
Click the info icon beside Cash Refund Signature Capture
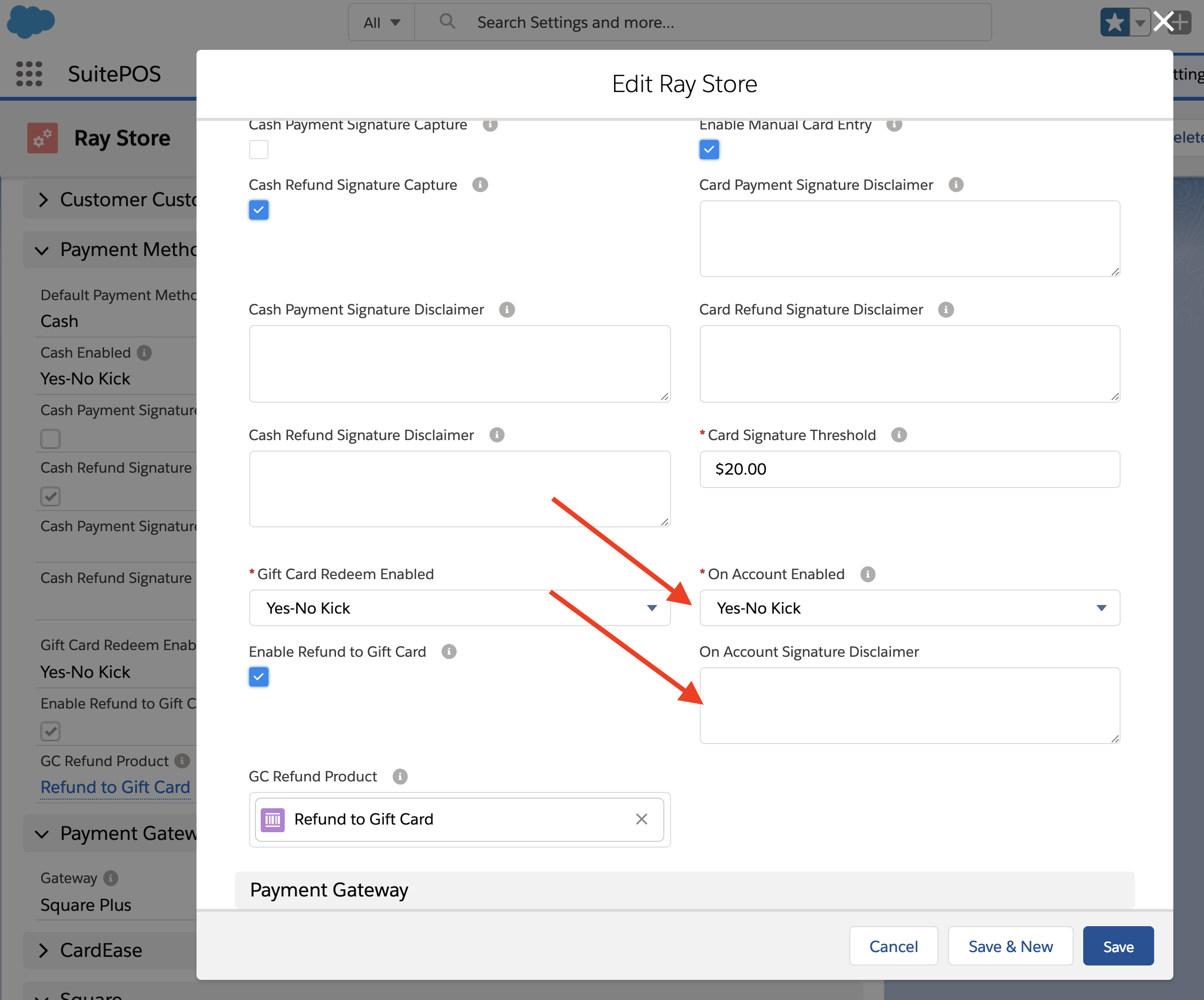pos(480,185)
